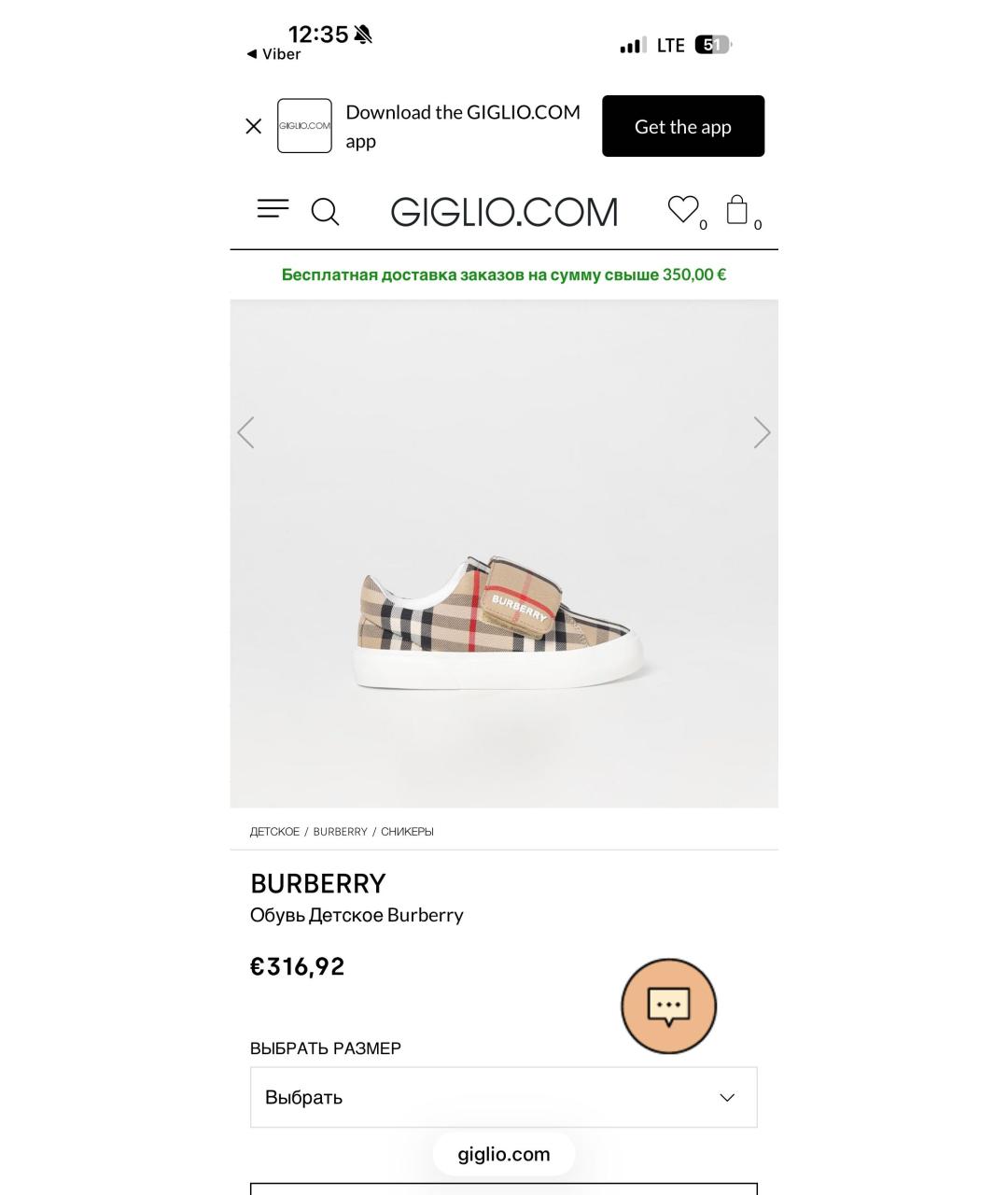The image size is (1008, 1195).
Task: Navigate to СНИКЕРЫ breadcrumb
Action: pos(408,831)
